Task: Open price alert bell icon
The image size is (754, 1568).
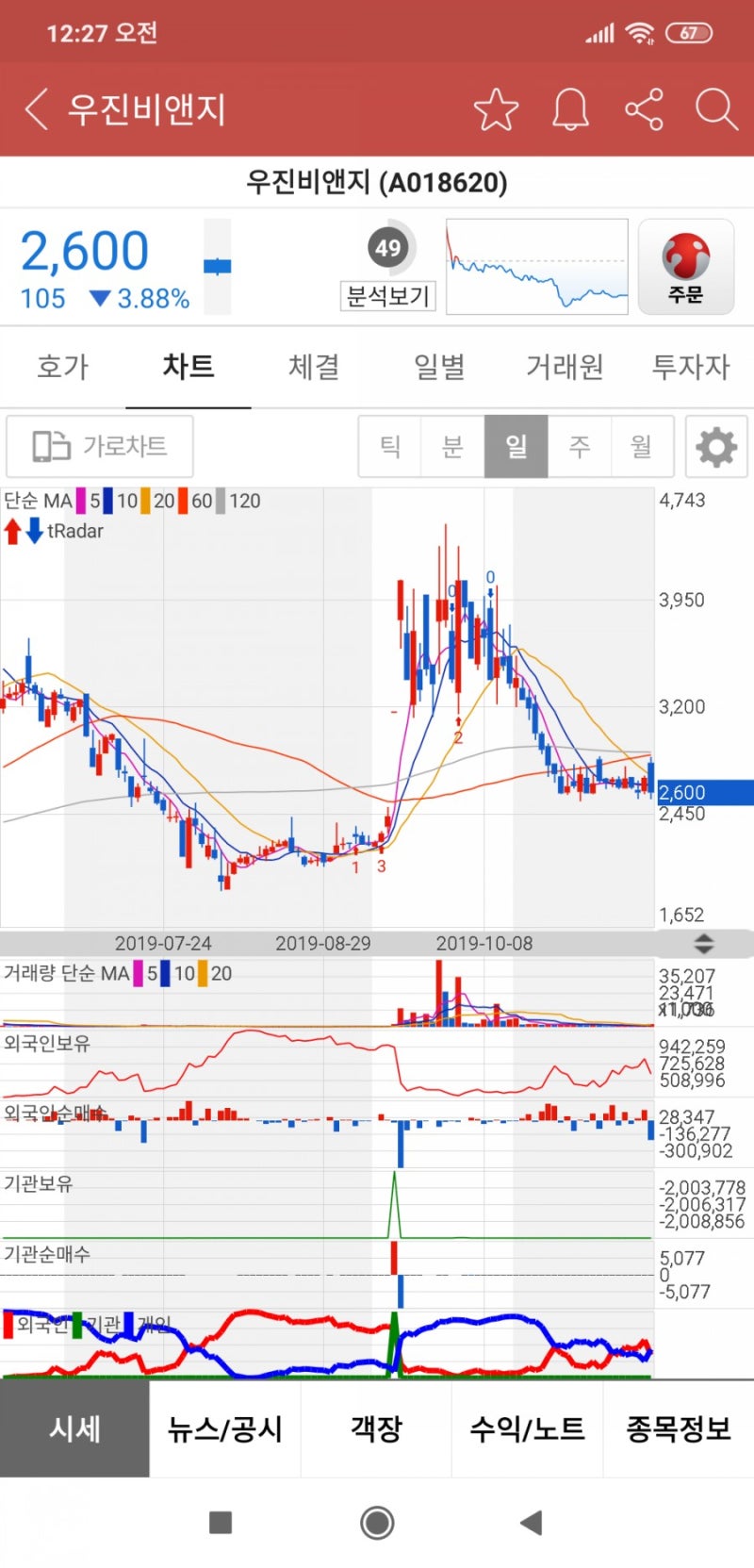Action: pos(570,109)
